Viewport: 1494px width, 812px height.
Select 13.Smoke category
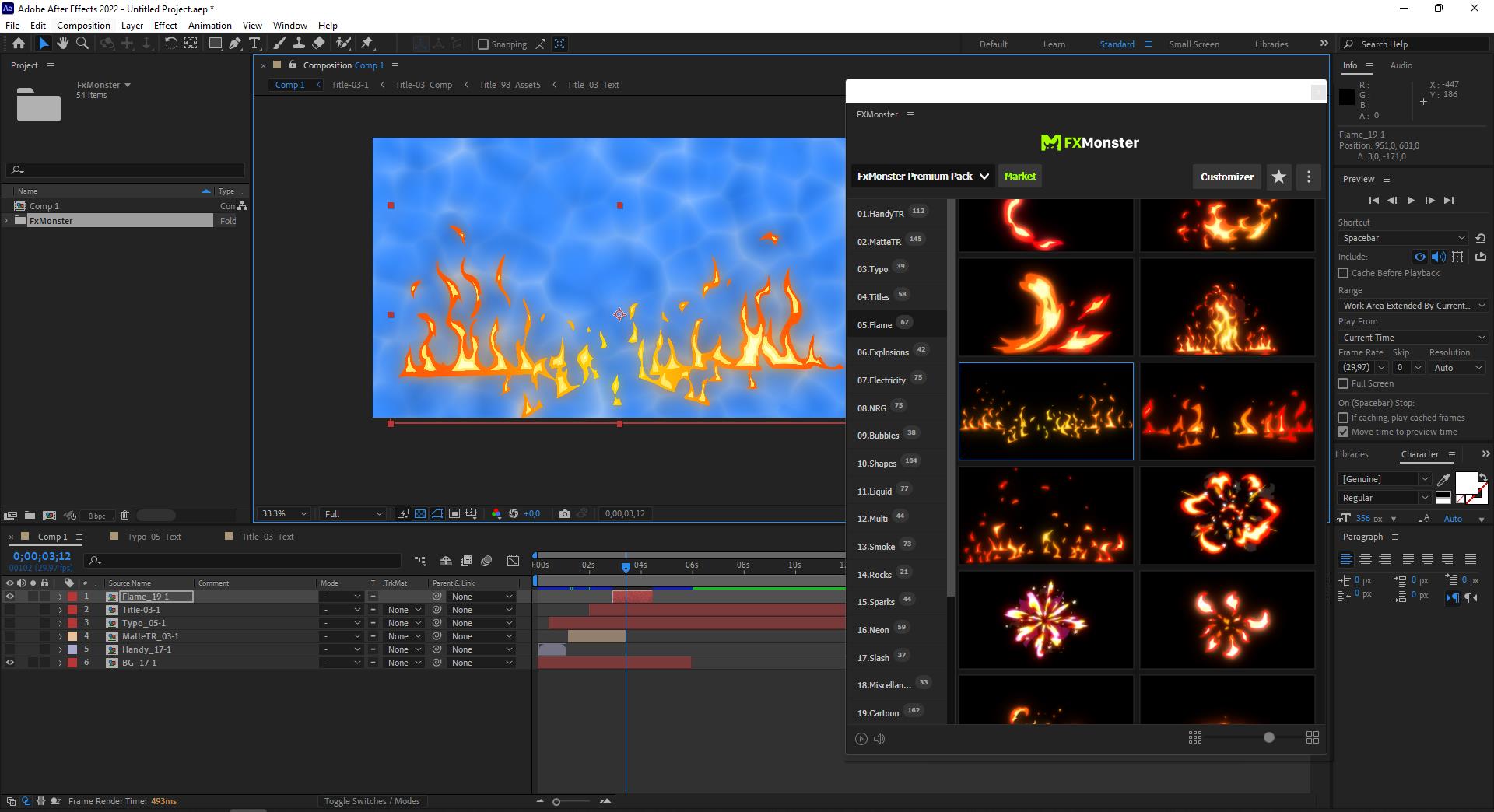click(x=876, y=547)
